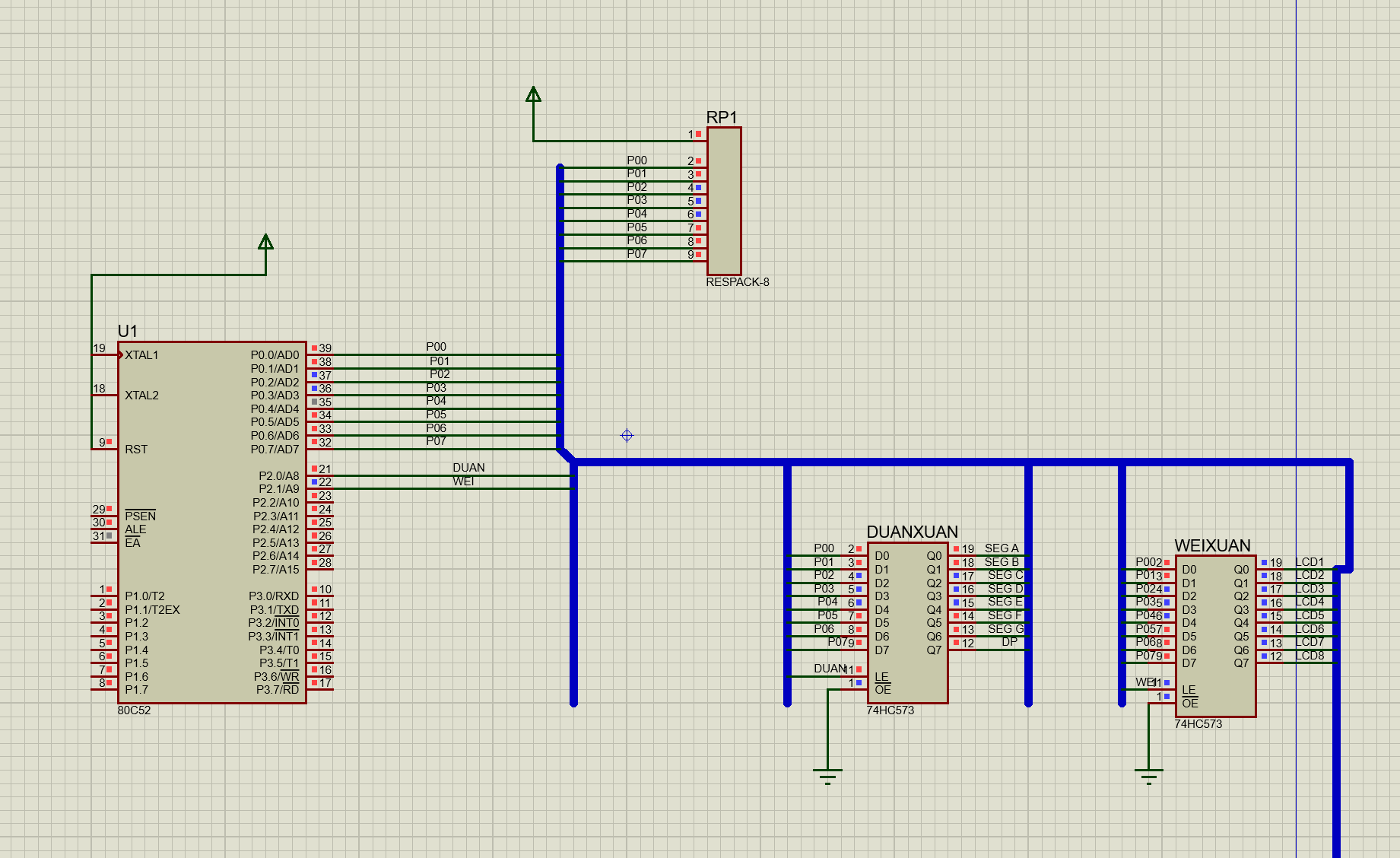
Task: Click the ground symbol below WEIXUAN's OE pin
Action: pos(1149,777)
